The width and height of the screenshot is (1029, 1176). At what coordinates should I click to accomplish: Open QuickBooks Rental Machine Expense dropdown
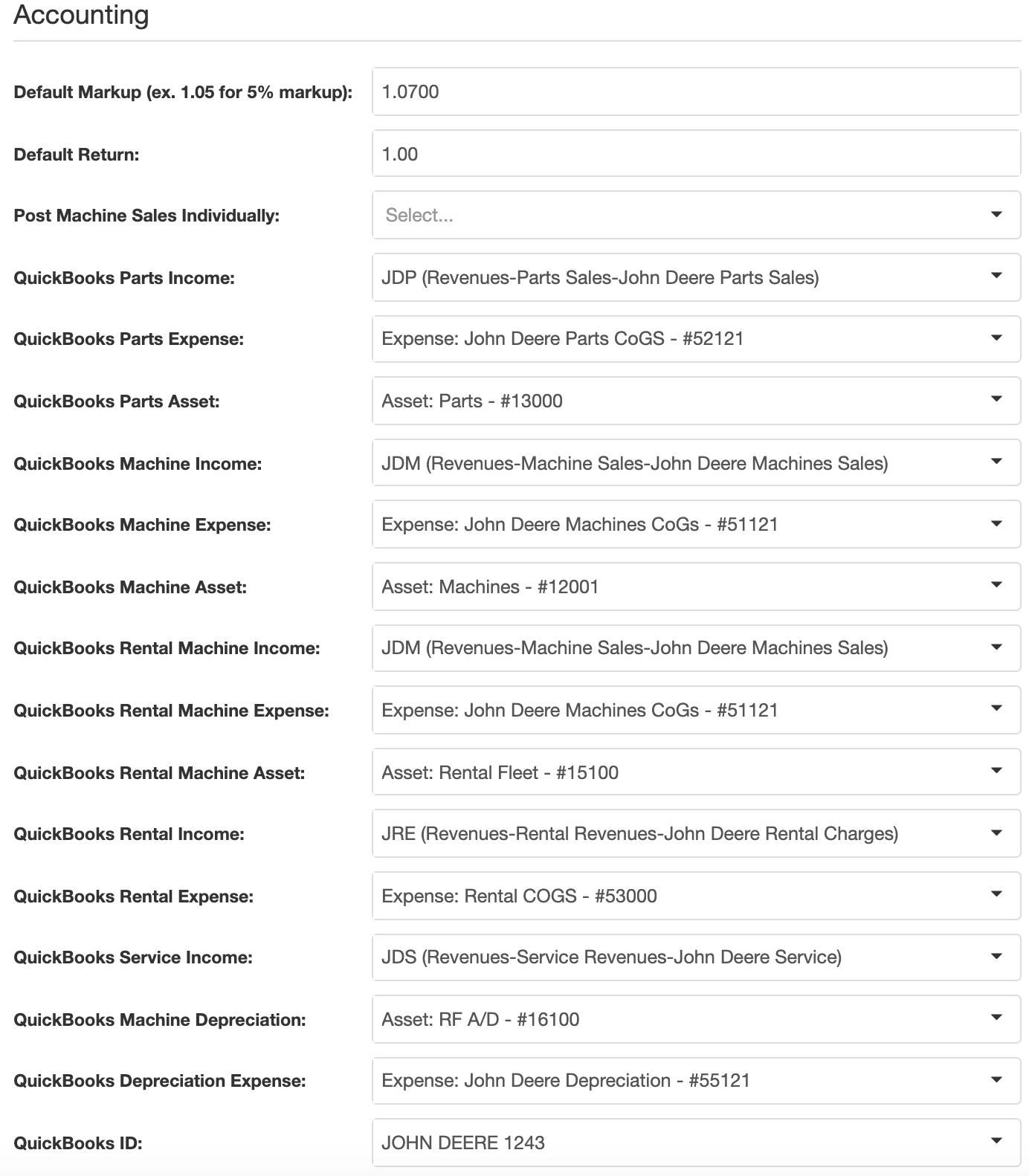(x=696, y=710)
